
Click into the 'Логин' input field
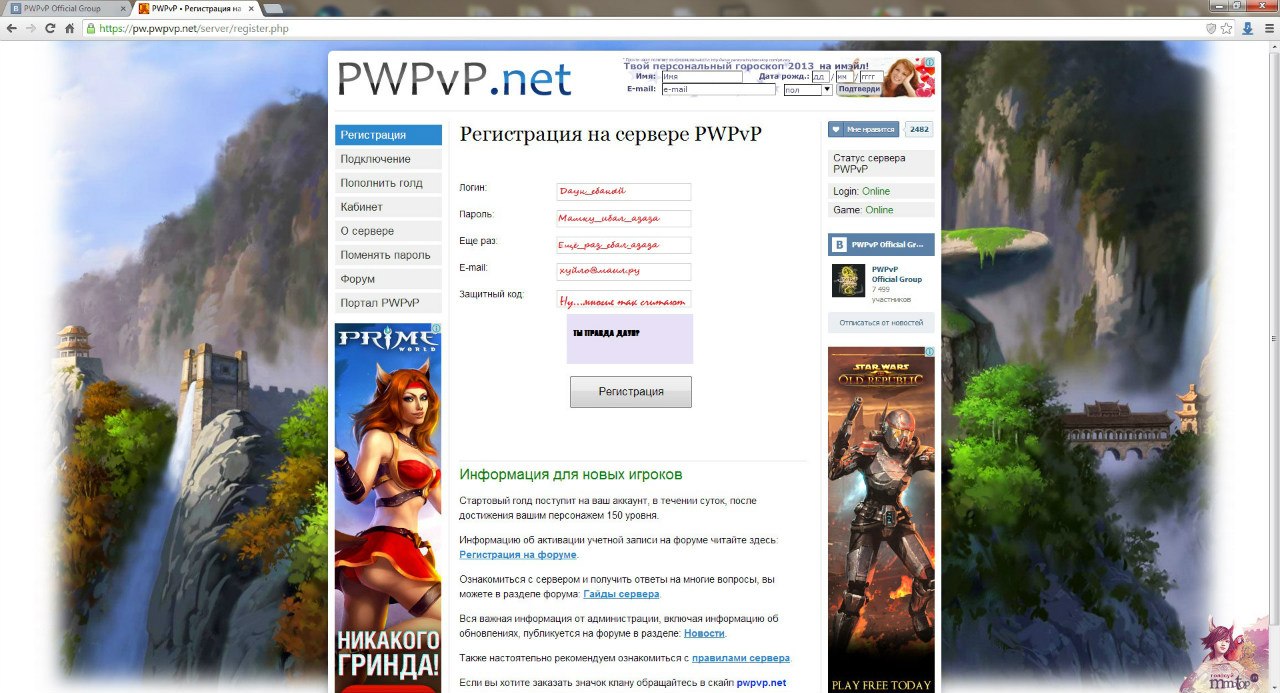[623, 192]
